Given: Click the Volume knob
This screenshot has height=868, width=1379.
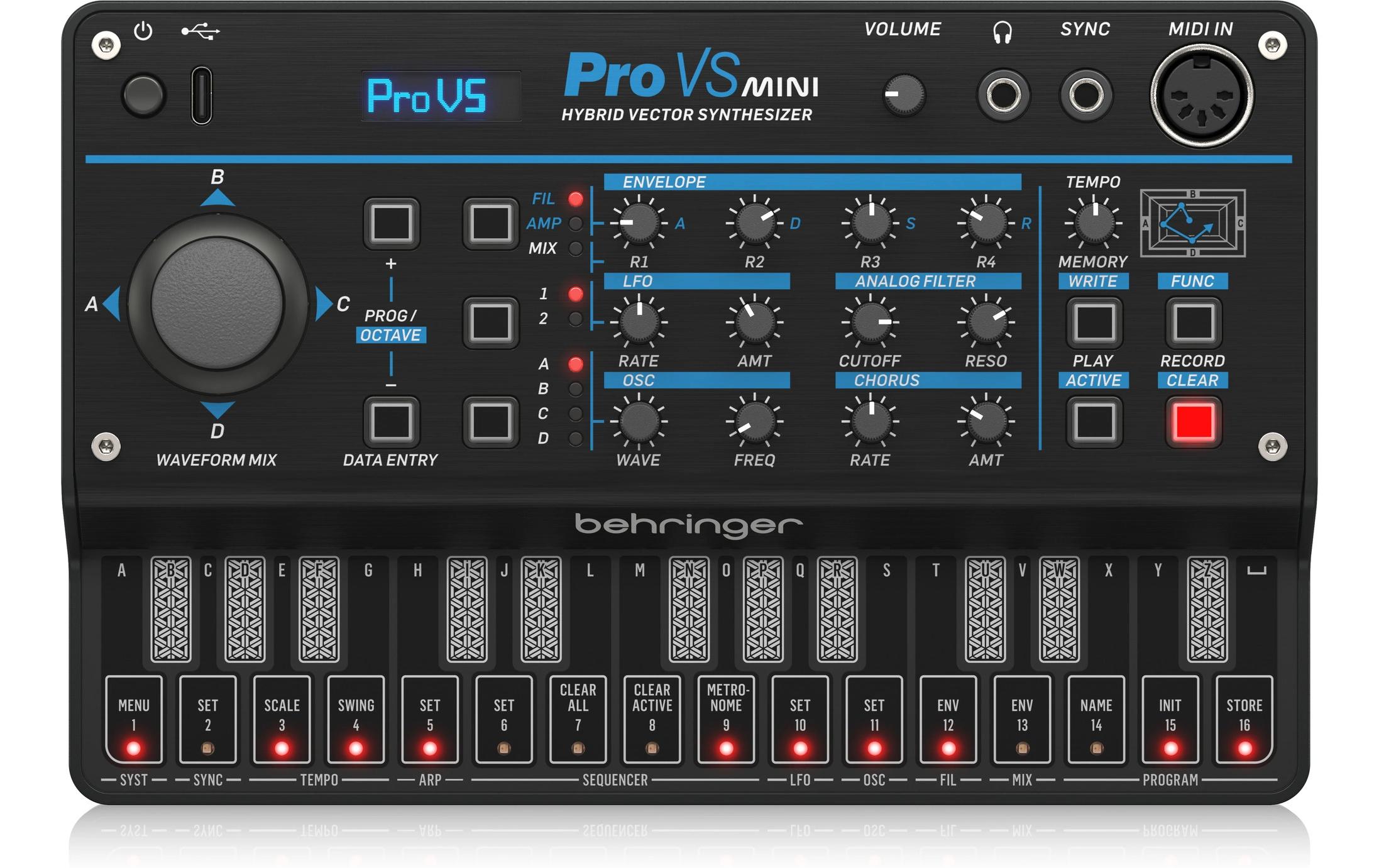Looking at the screenshot, I should [x=904, y=96].
